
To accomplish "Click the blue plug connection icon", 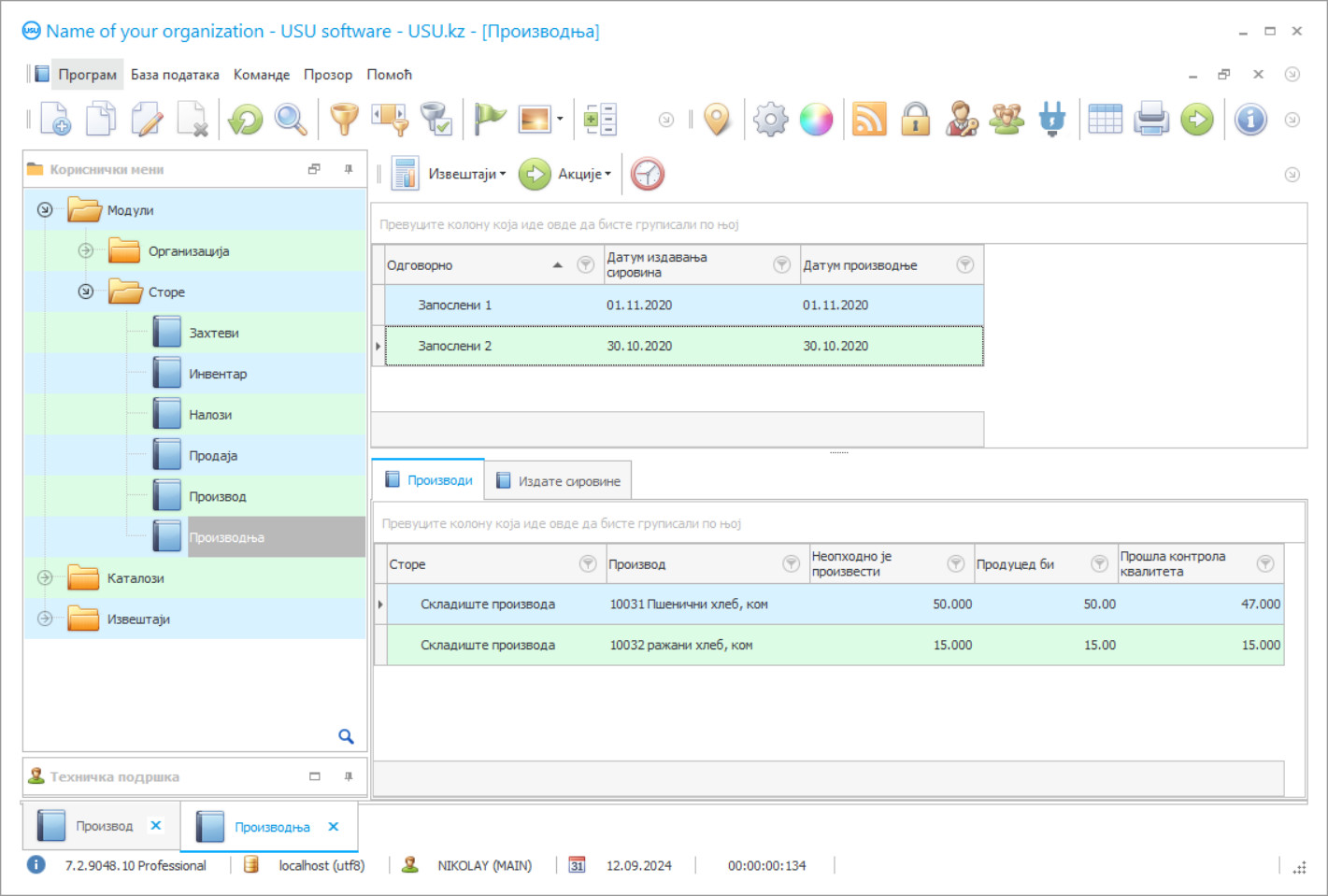I will click(1052, 119).
